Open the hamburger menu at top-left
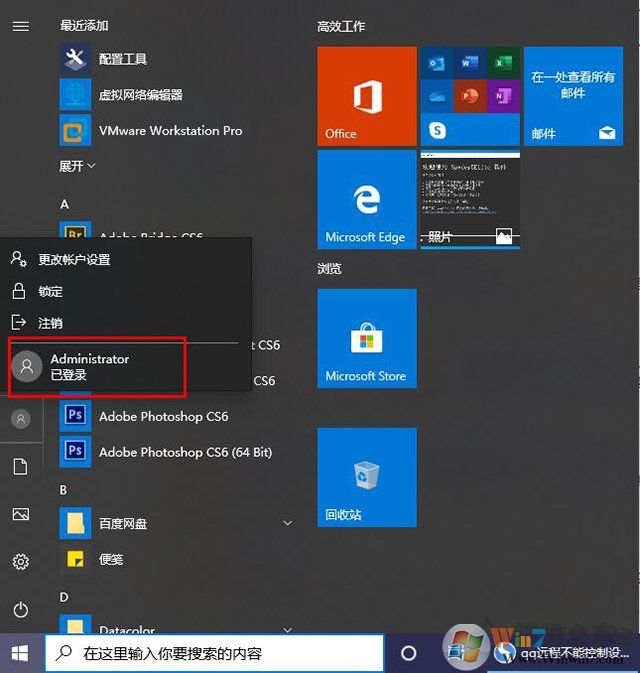 tap(21, 27)
